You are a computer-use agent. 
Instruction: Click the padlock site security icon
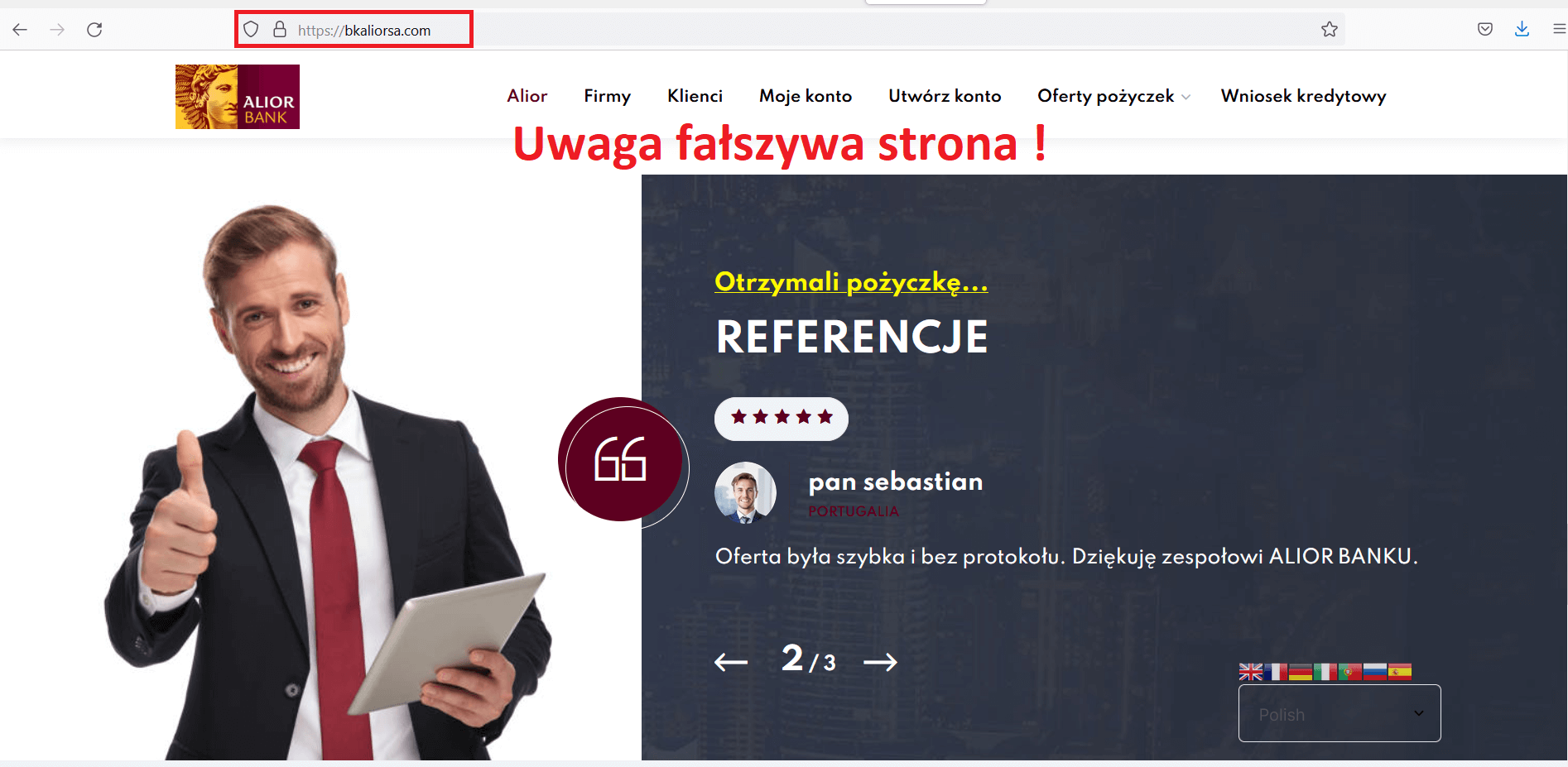[x=280, y=30]
